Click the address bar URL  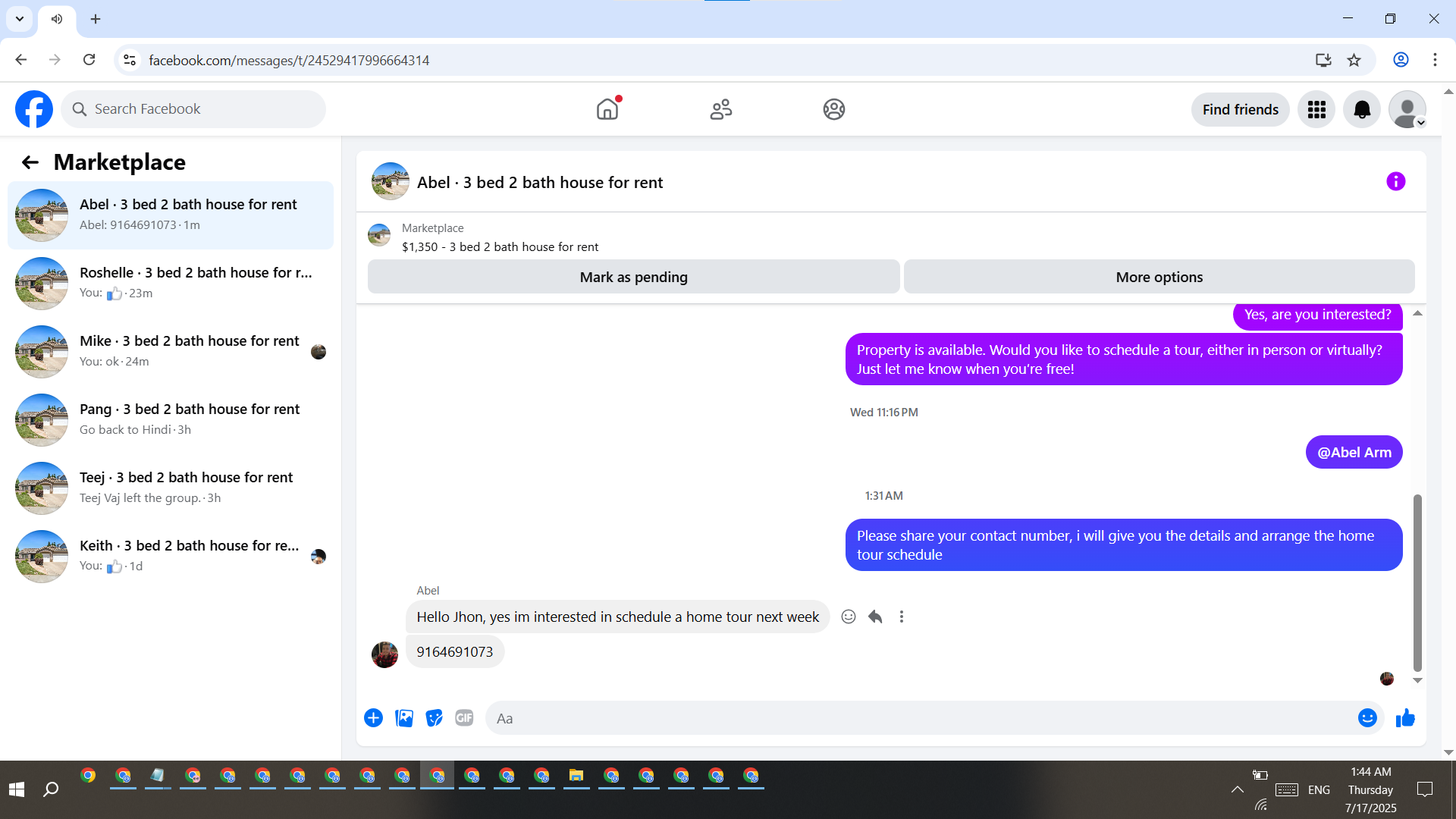pos(289,61)
